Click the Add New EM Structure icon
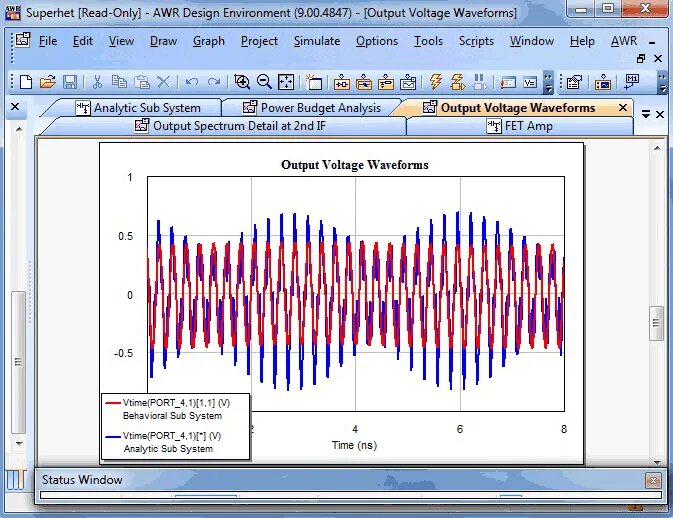The width and height of the screenshot is (673, 518). tap(386, 82)
